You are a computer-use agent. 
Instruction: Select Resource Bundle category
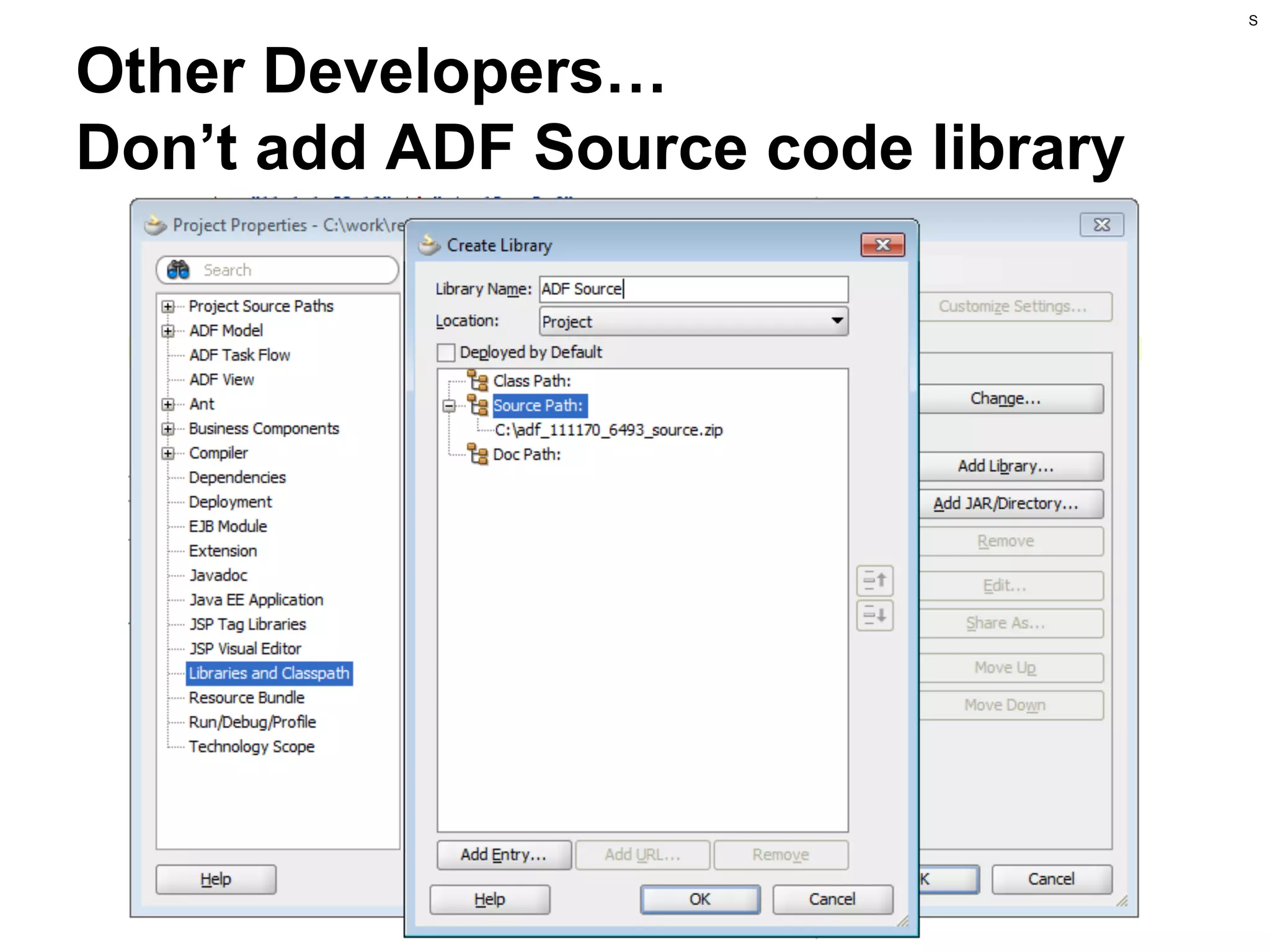click(247, 698)
